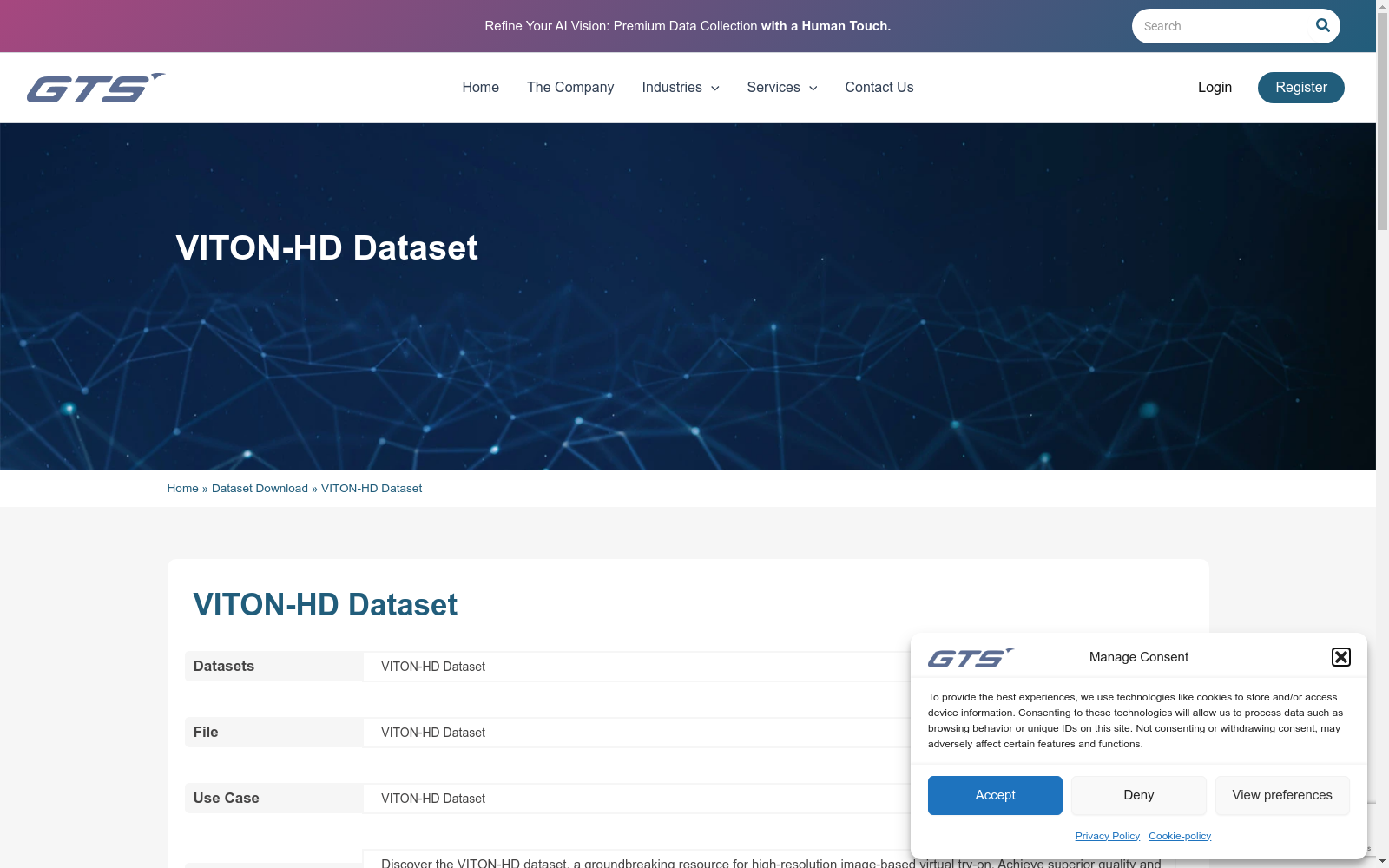Focus the Search input field
The image size is (1389, 868).
click(1221, 26)
